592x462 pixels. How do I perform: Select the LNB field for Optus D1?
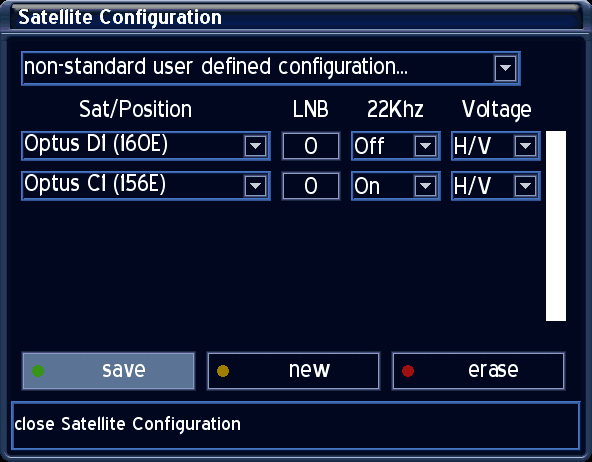(311, 146)
